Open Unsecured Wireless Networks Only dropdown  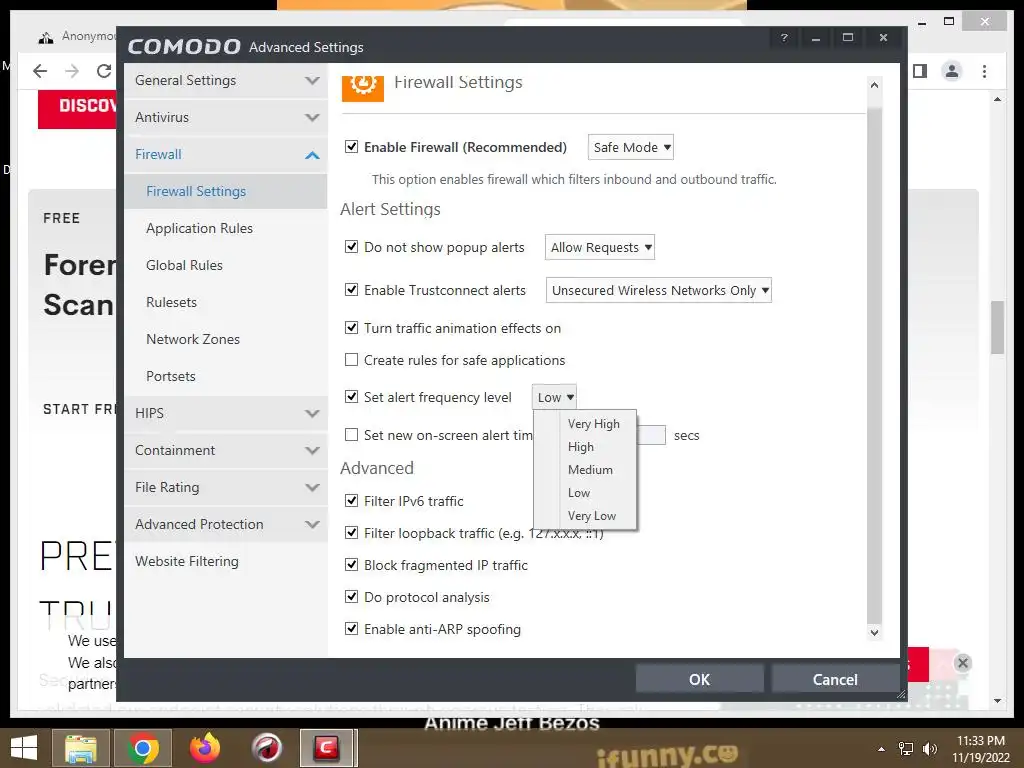point(658,290)
